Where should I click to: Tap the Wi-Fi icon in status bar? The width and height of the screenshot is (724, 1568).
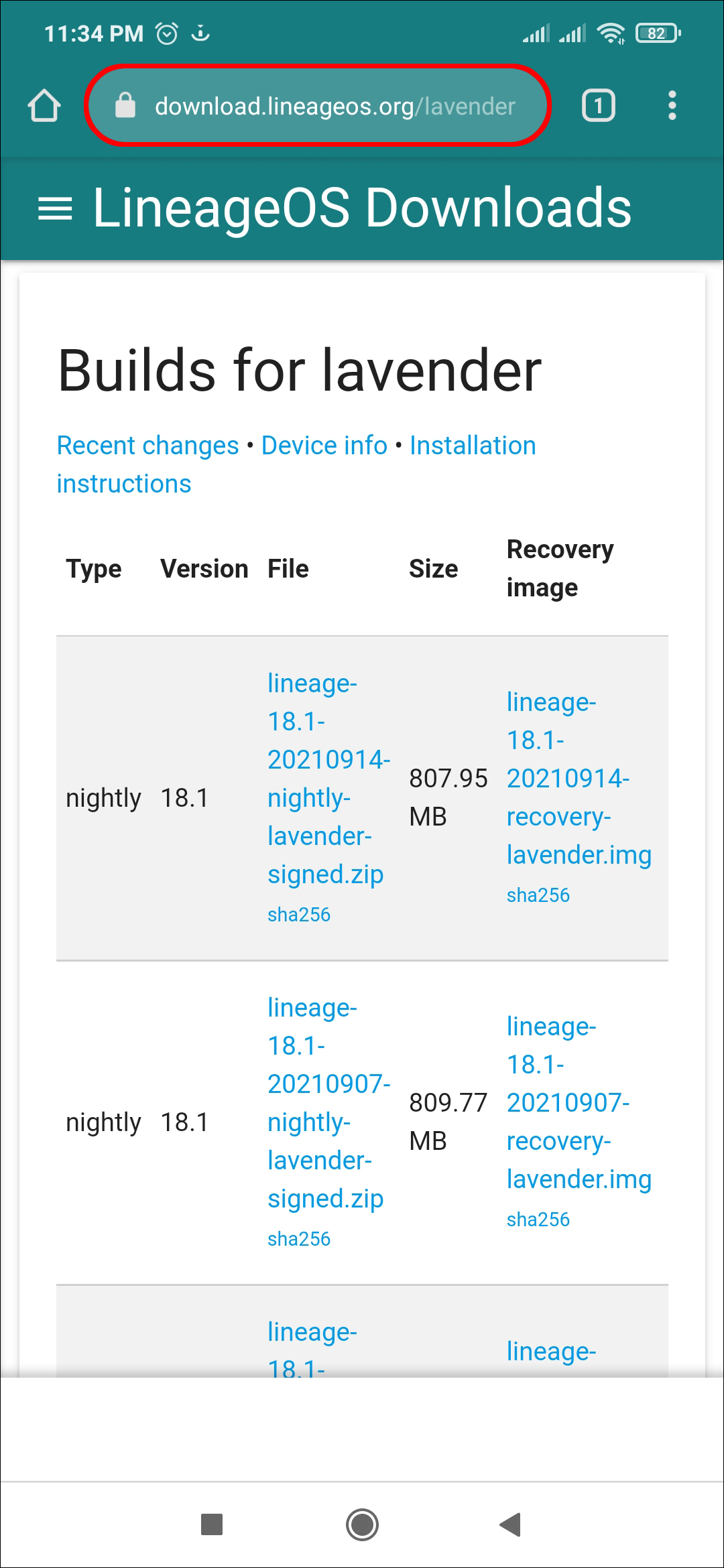(611, 33)
